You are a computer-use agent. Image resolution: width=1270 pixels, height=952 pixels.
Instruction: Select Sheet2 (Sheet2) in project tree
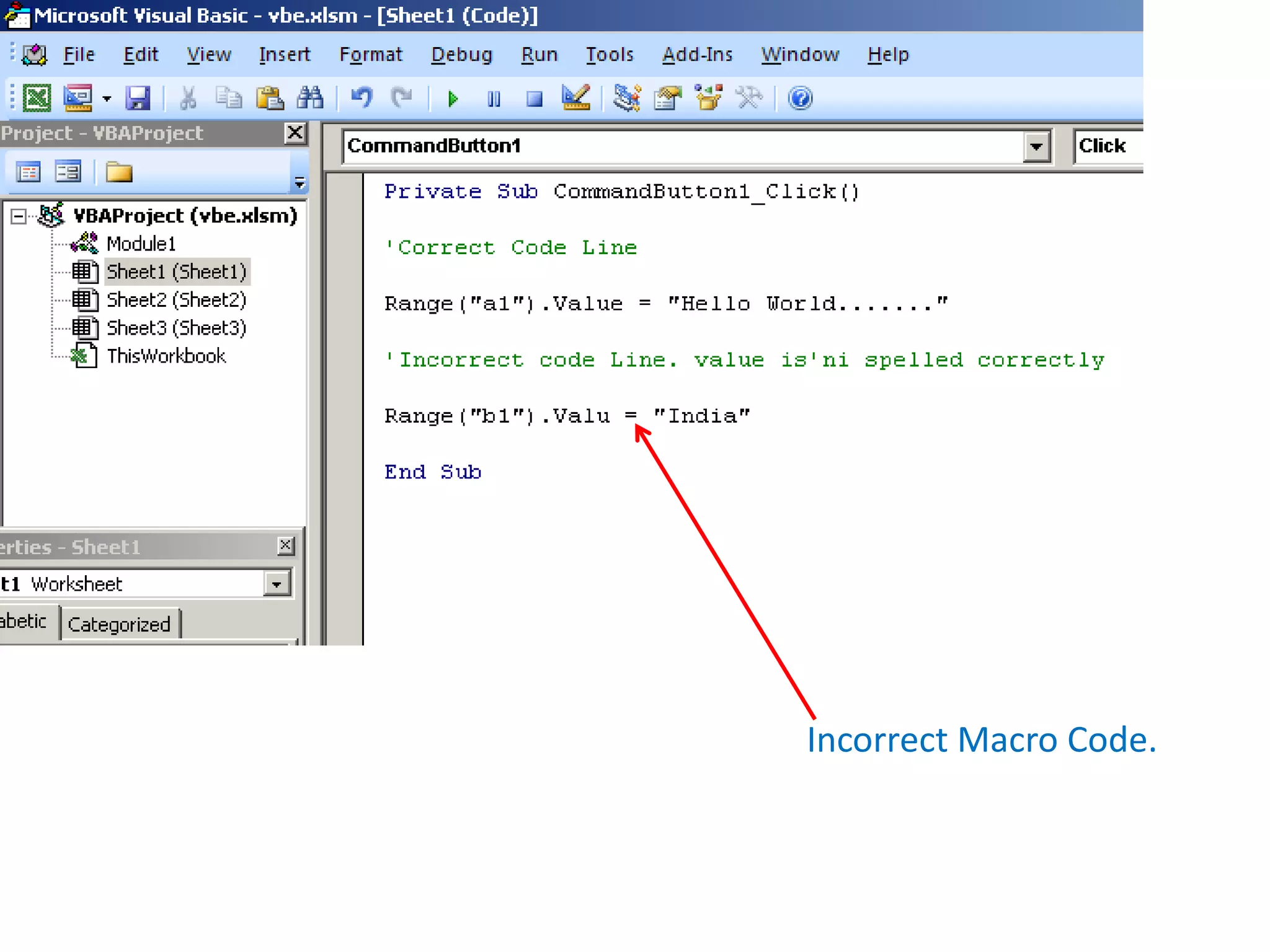(176, 299)
